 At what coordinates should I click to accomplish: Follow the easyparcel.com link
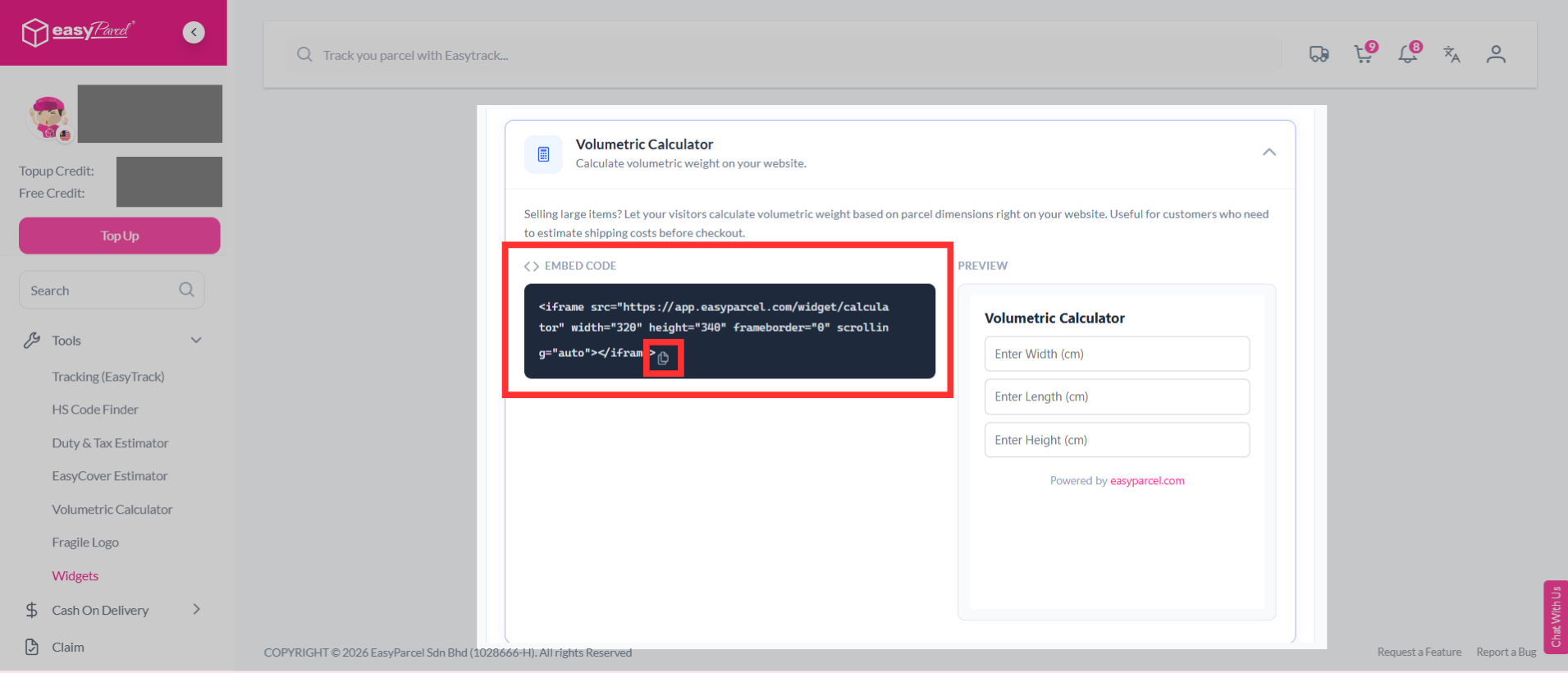tap(1147, 481)
